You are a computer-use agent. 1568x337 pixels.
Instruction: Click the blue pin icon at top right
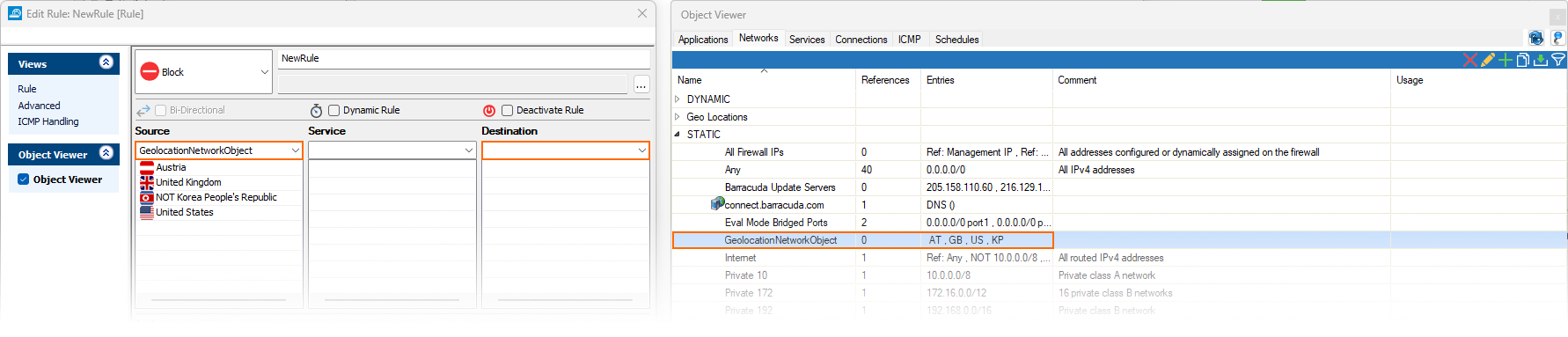[1557, 38]
